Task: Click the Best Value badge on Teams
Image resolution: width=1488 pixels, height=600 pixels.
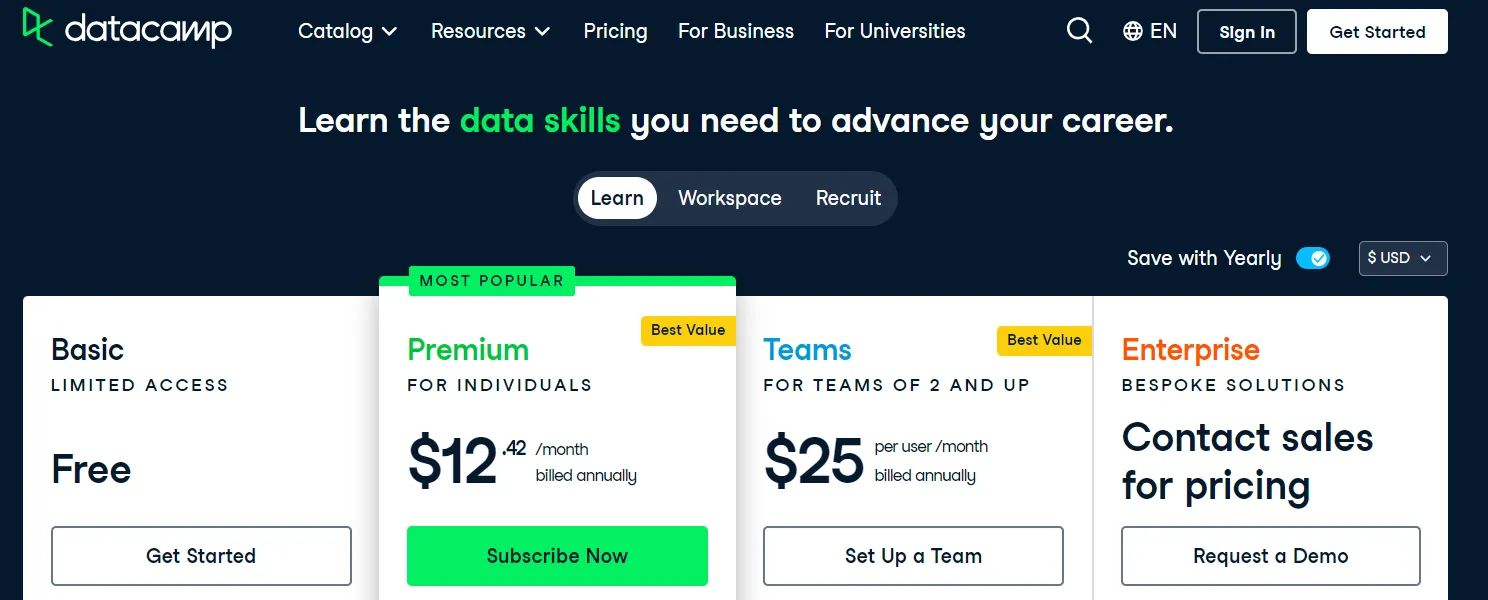Action: 1044,340
